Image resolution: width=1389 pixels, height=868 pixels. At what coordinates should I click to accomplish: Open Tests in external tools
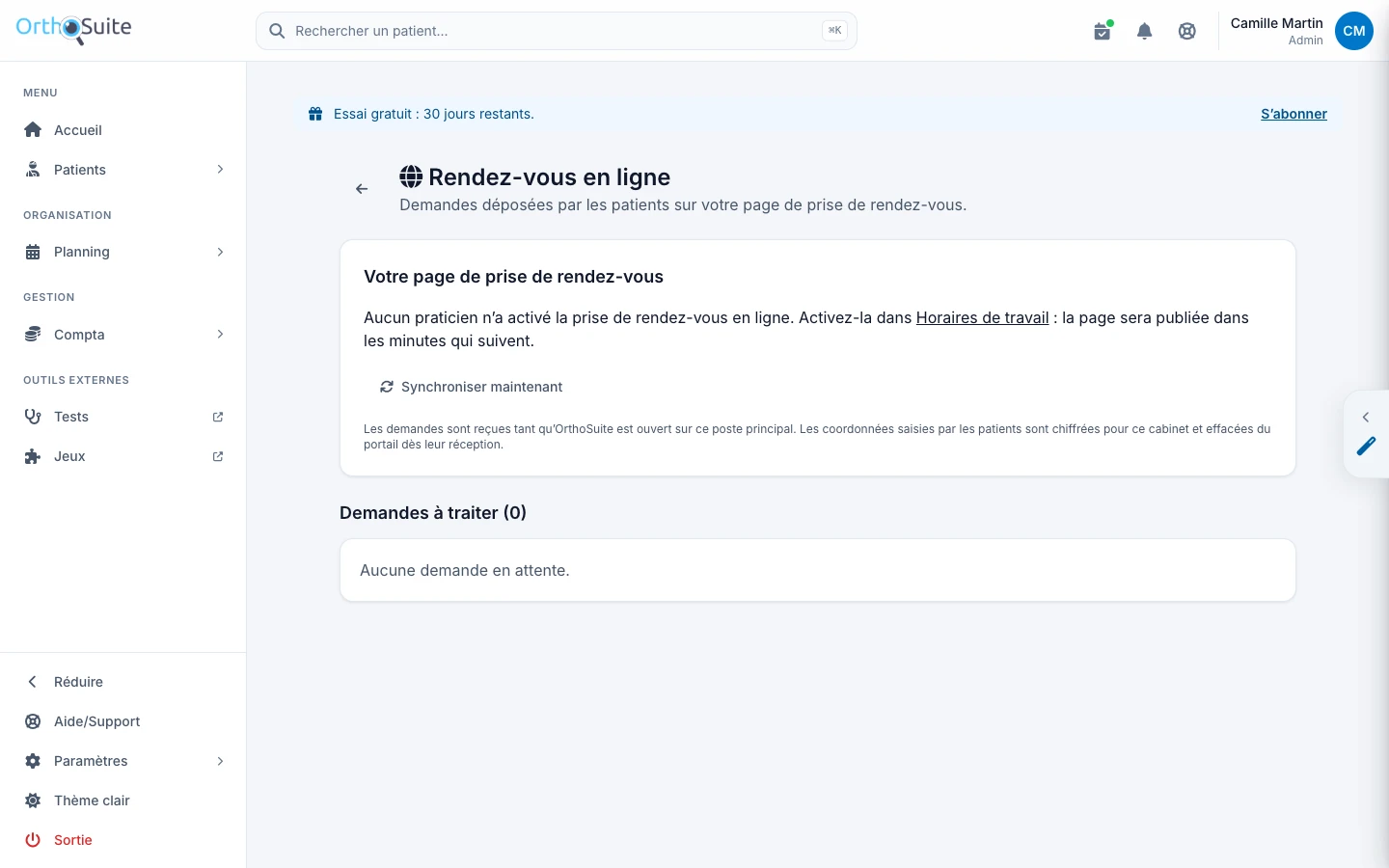123,417
